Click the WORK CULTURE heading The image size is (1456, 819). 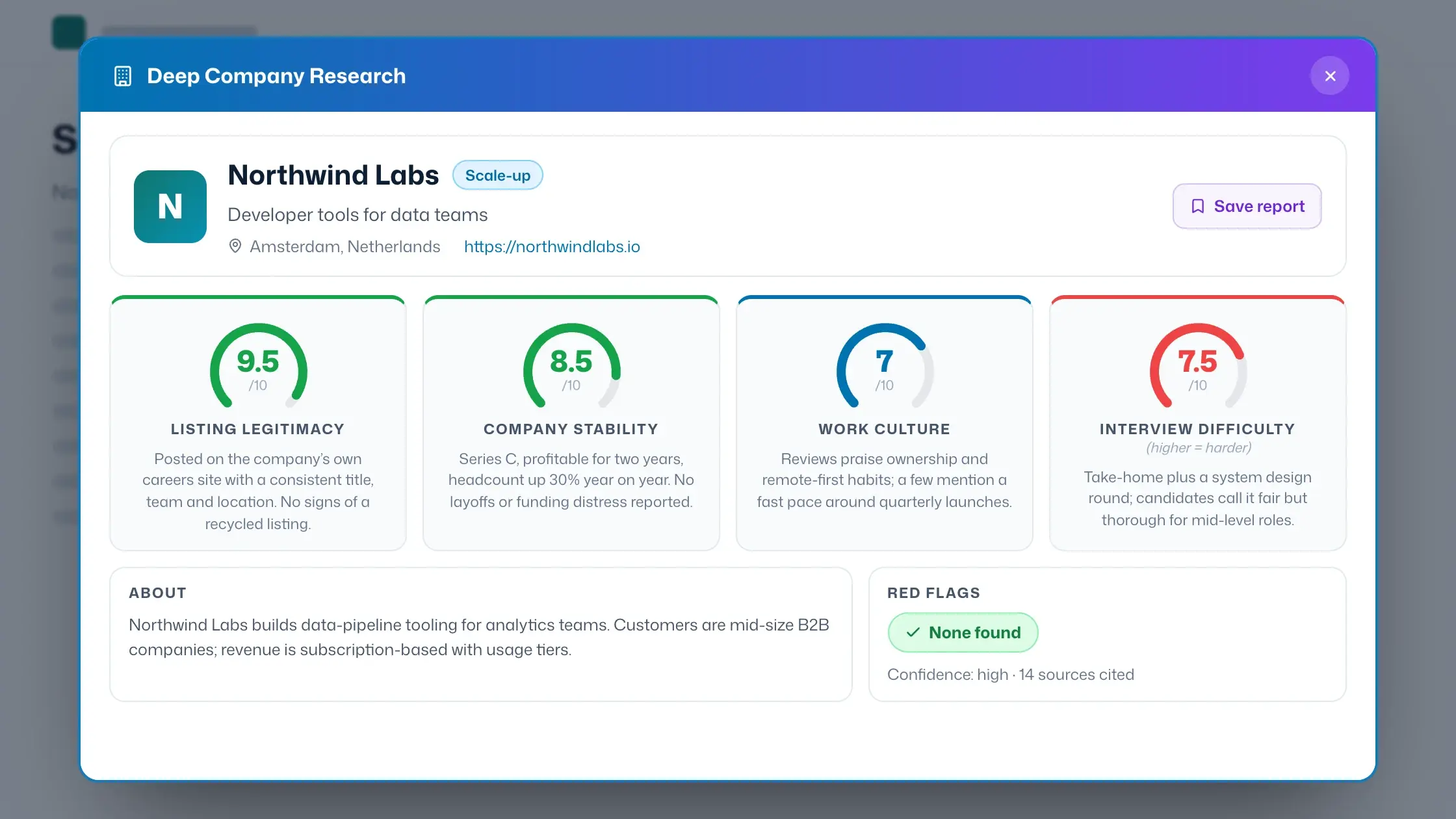coord(885,429)
